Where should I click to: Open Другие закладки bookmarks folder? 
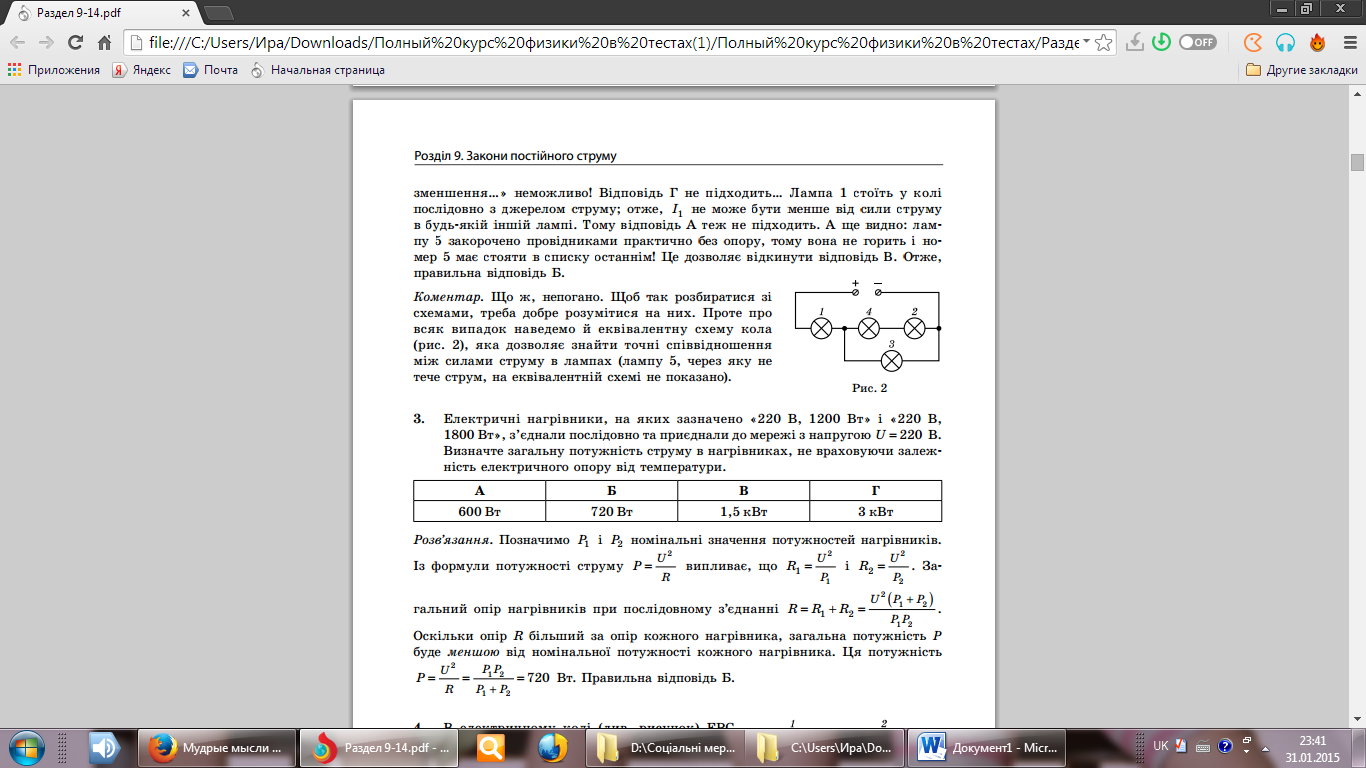click(1302, 70)
